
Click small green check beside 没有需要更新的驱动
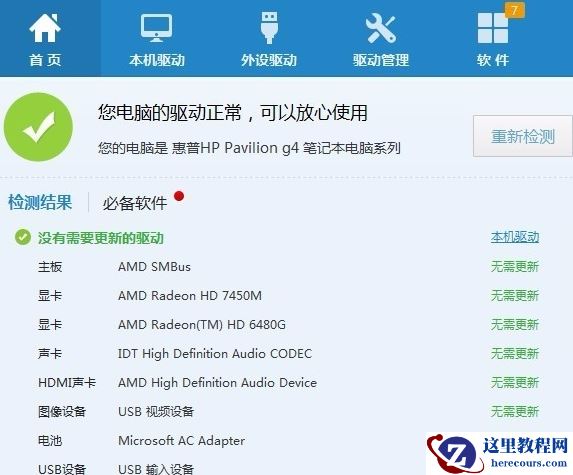point(23,238)
